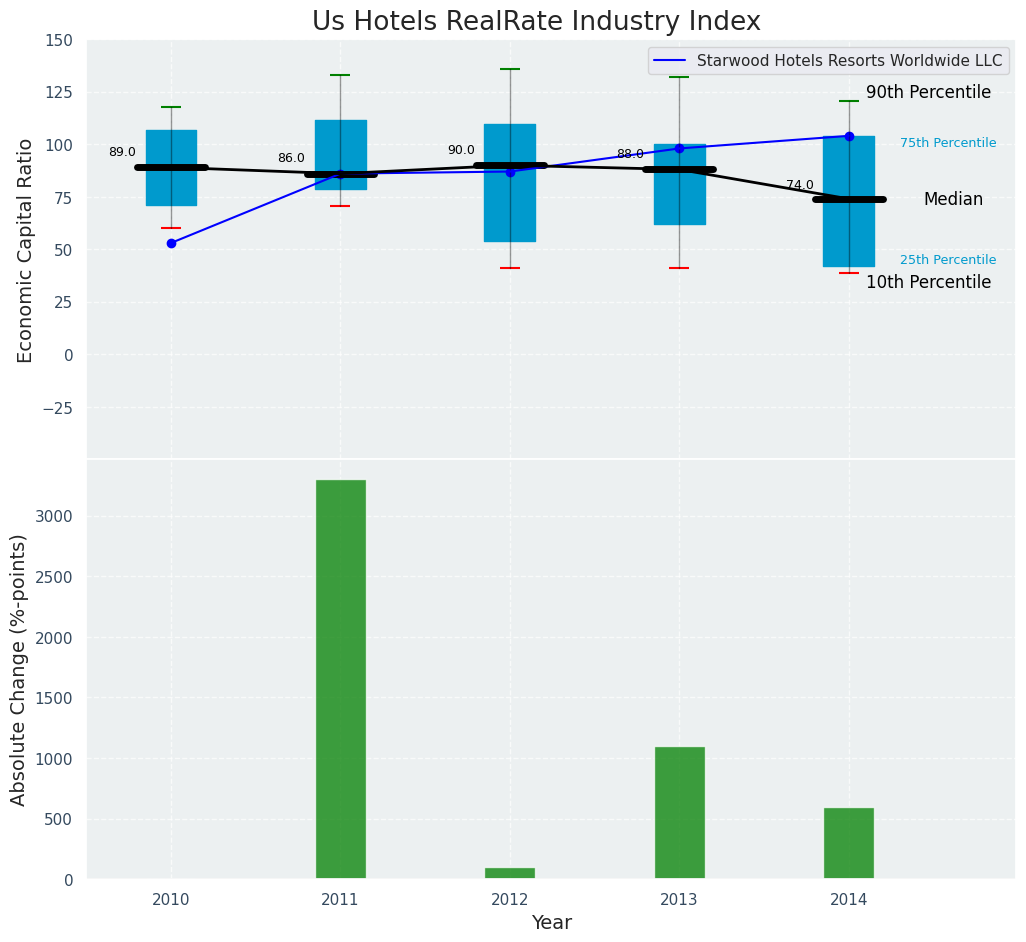Select the 75th Percentile label
The image size is (1026, 942).
pyautogui.click(x=947, y=143)
